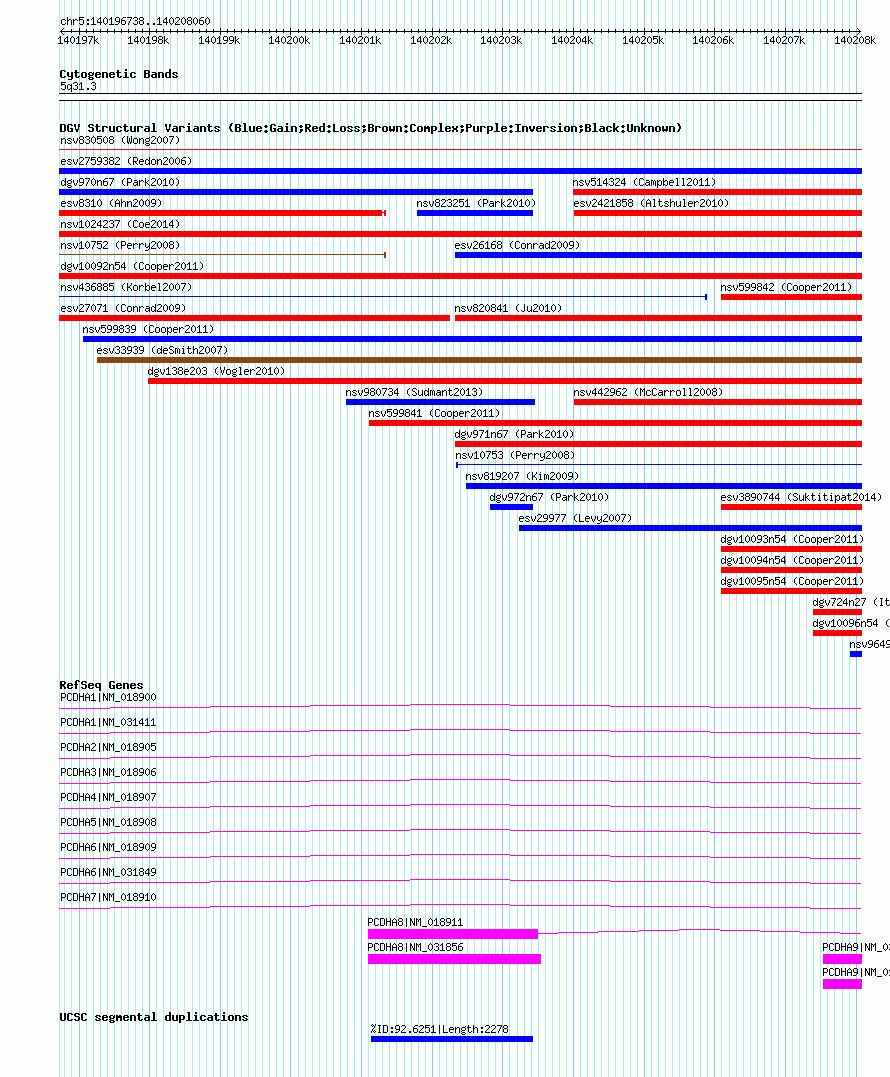890x1077 pixels.
Task: Select the 140203k ruler position label
Action: click(x=501, y=41)
